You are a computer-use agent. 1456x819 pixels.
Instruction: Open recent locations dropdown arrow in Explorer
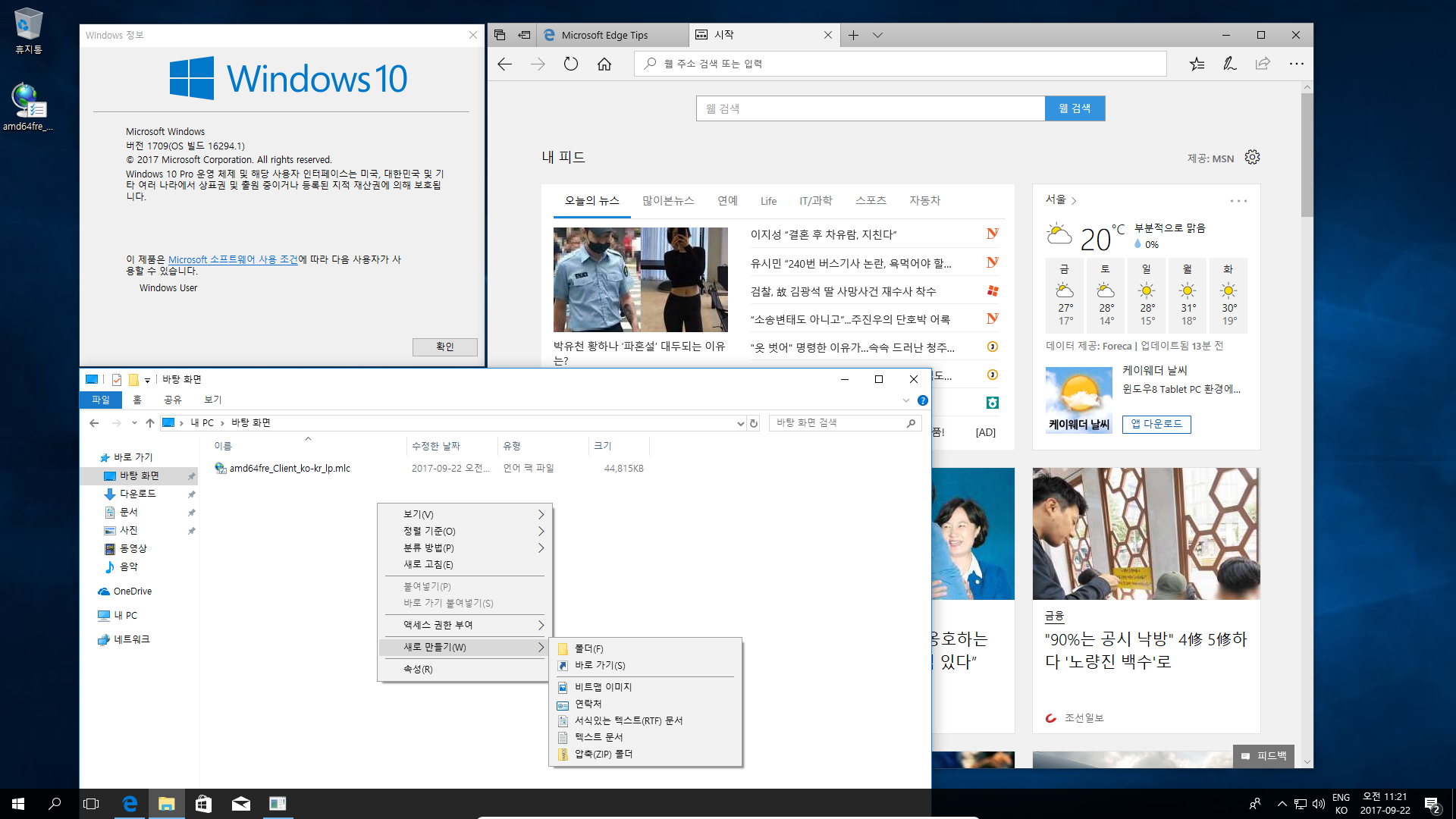(134, 423)
